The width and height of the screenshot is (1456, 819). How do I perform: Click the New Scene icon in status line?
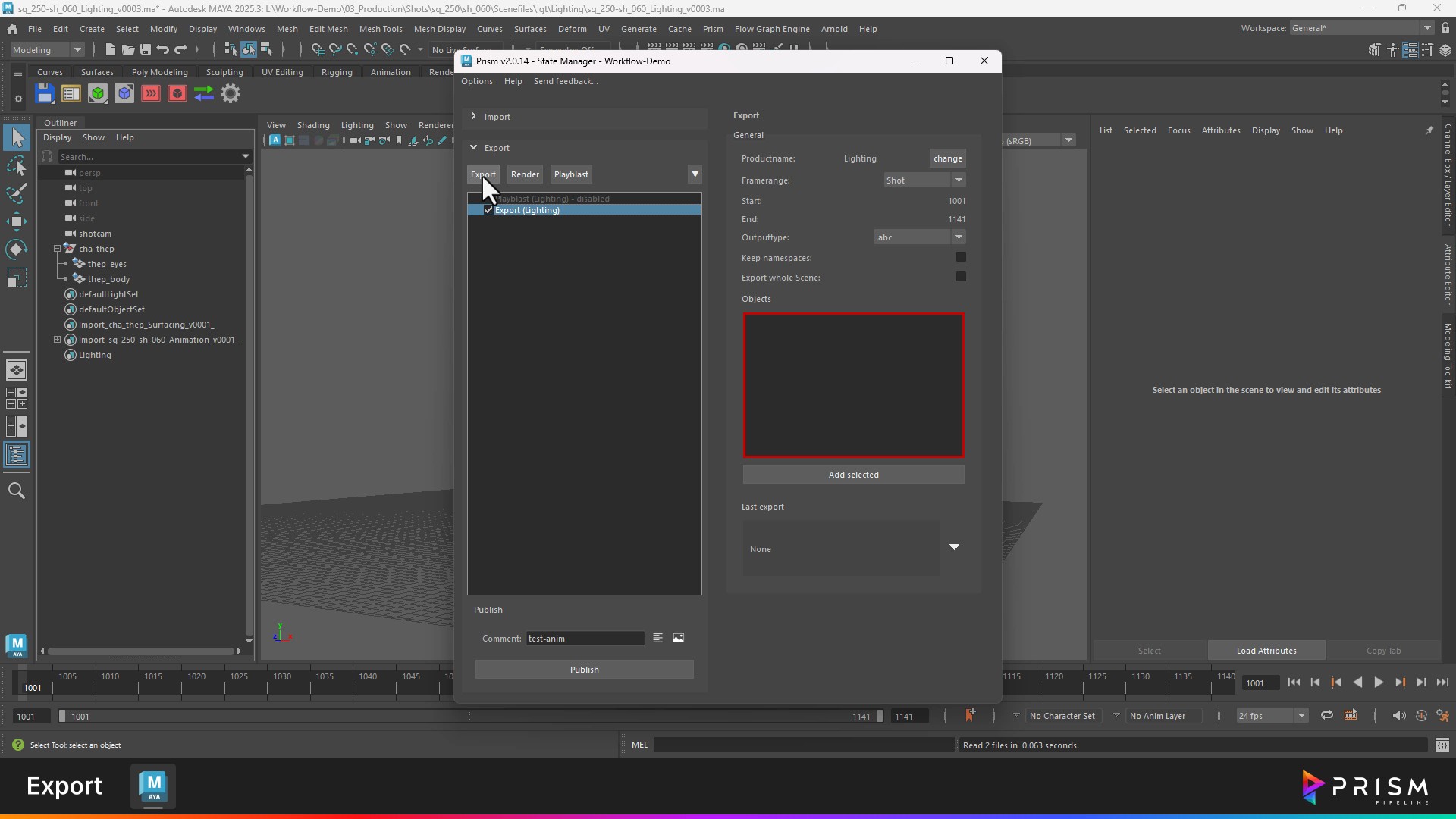click(x=110, y=50)
